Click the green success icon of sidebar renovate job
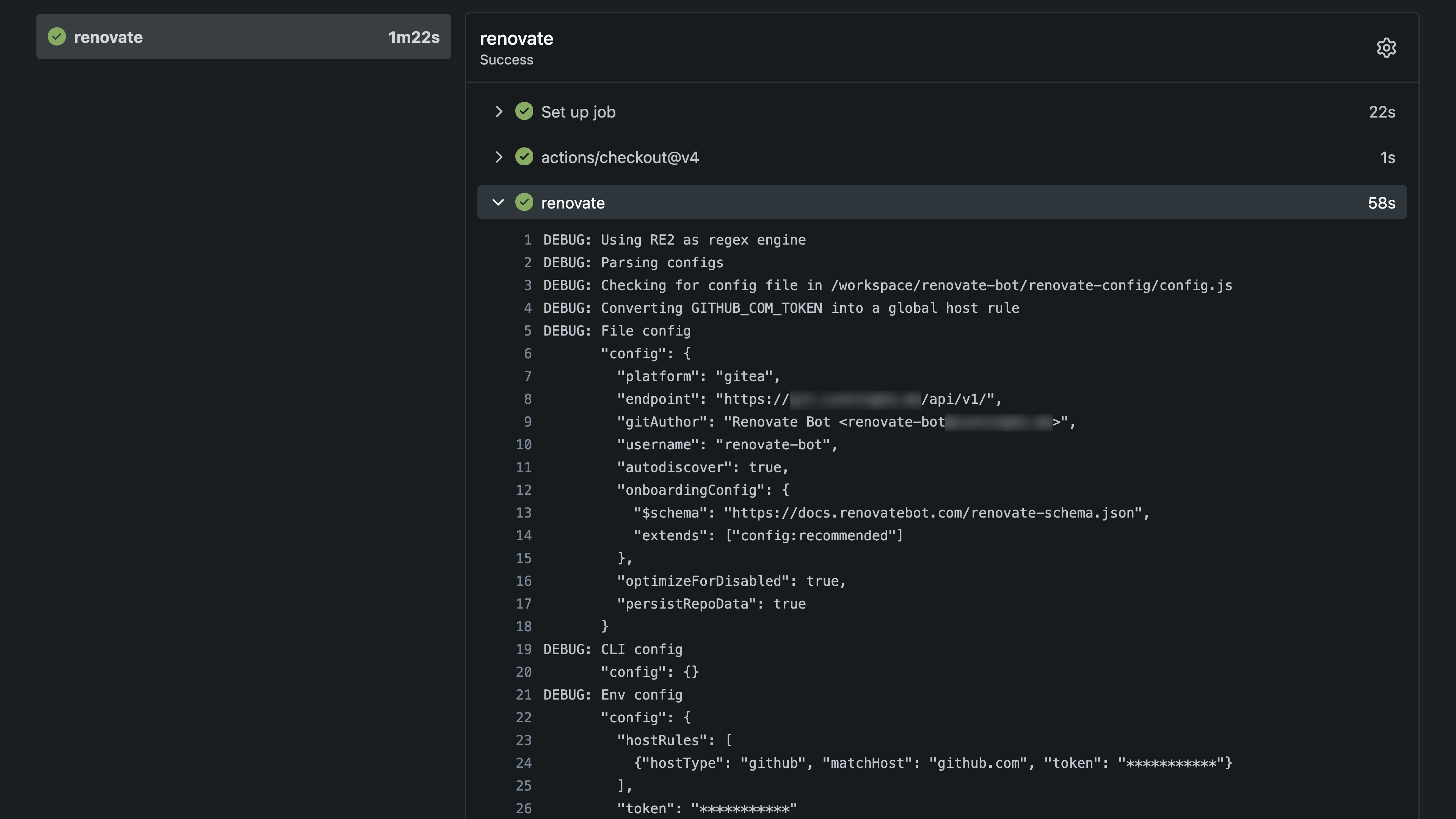1456x819 pixels. [56, 37]
